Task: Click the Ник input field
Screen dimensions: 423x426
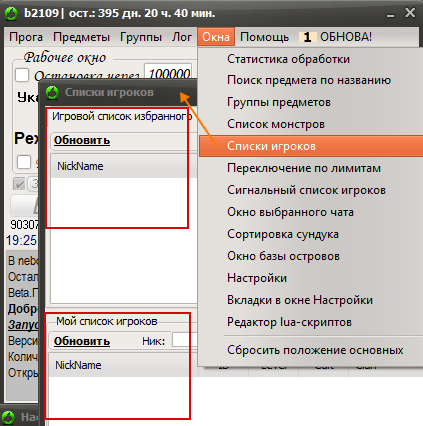Action: [184, 341]
